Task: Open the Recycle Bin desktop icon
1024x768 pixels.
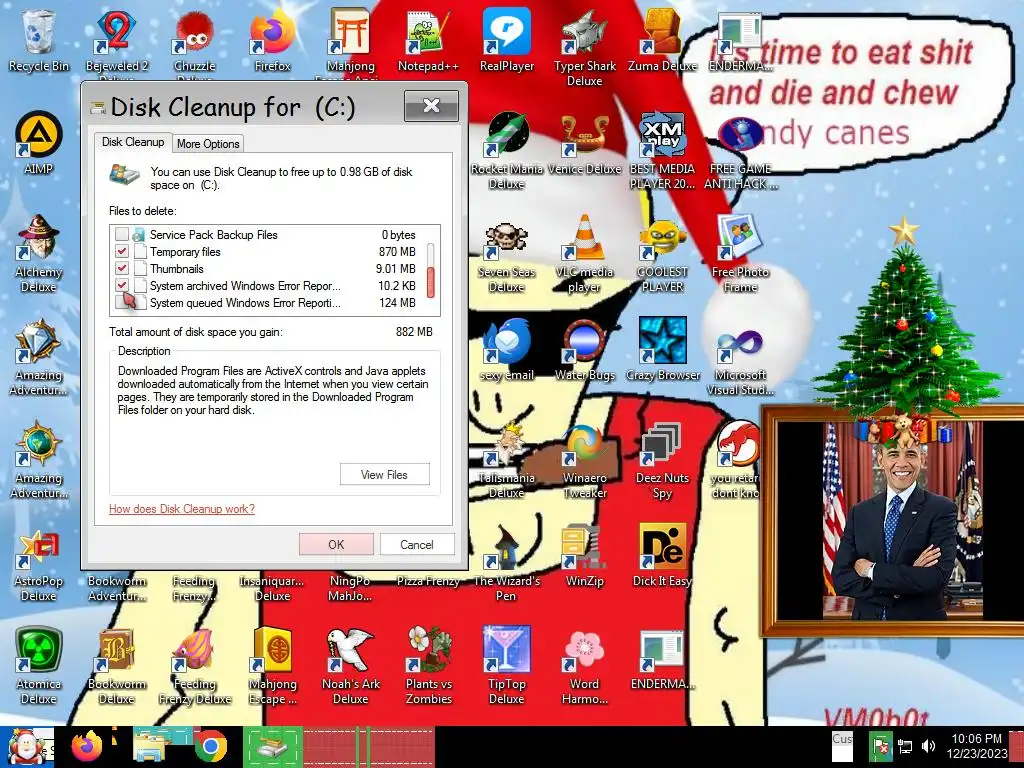Action: point(39,39)
